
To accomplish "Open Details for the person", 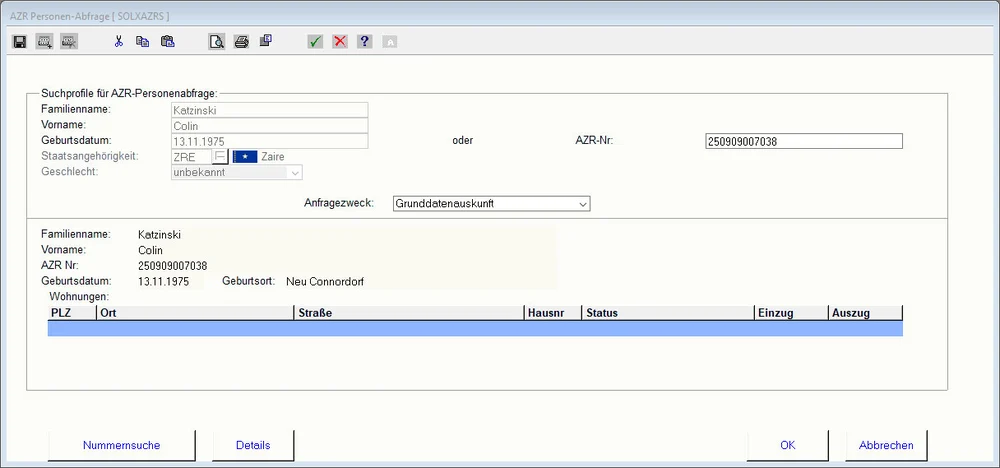I will (252, 445).
